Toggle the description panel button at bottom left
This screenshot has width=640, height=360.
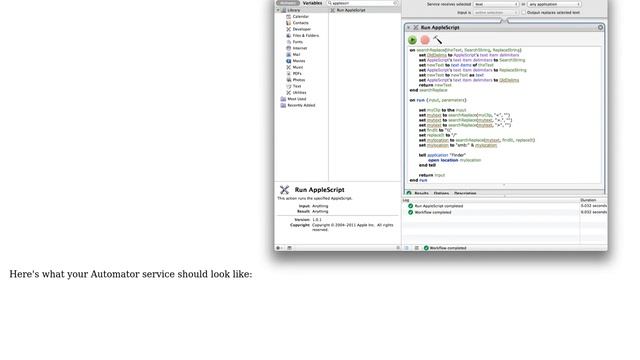(x=289, y=248)
